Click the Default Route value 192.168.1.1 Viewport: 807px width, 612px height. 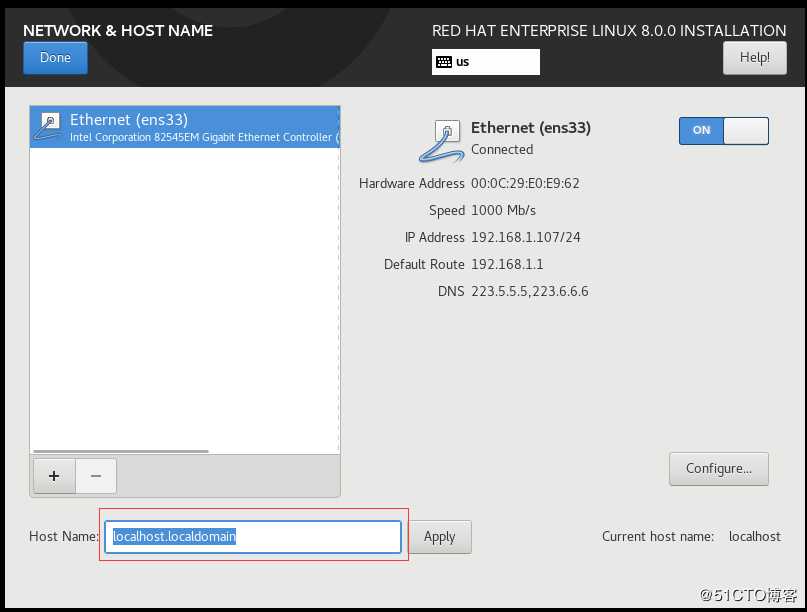[x=507, y=264]
